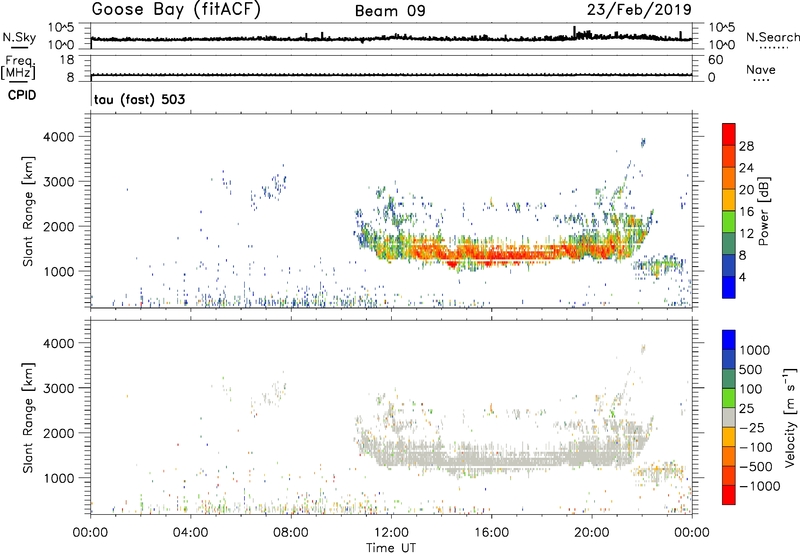Click the frequency trace line near 8 MHz
The width and height of the screenshot is (800, 554).
(391, 75)
